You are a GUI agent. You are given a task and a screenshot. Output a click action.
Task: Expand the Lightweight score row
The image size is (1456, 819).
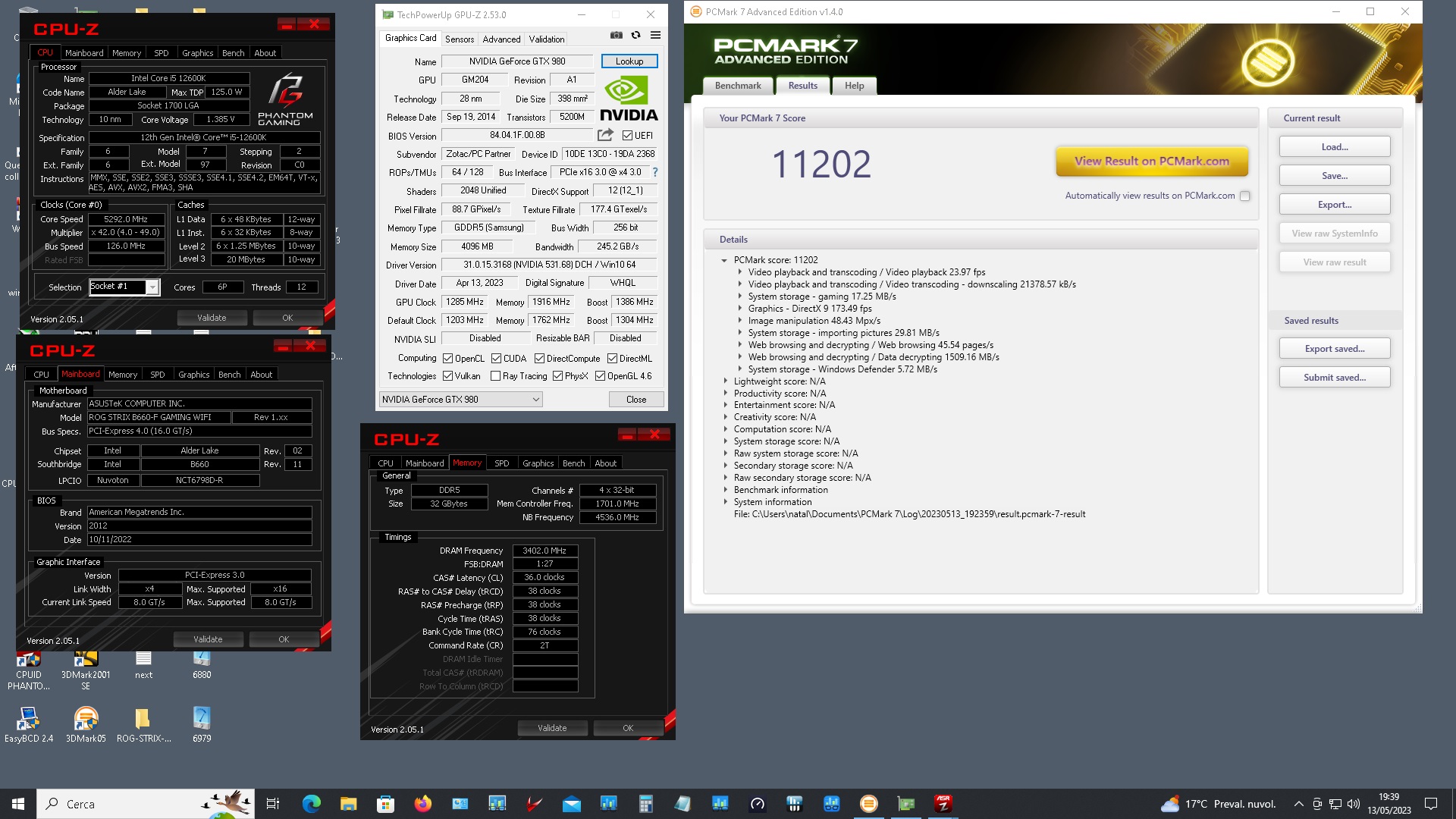click(x=725, y=381)
